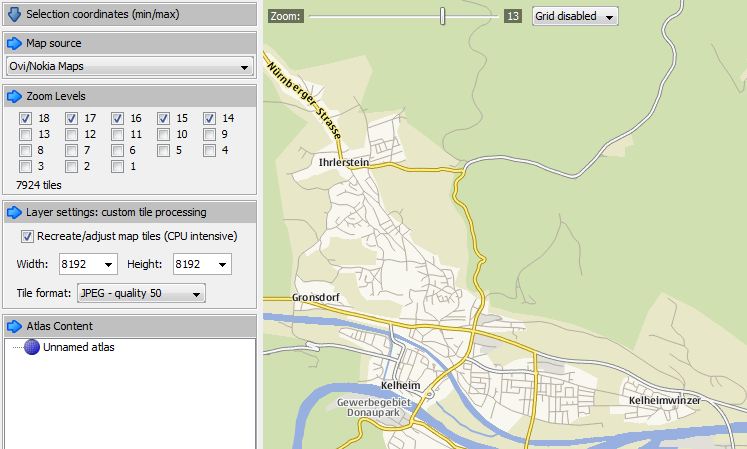Enable zoom level 9 checkbox
The height and width of the screenshot is (449, 747).
[210, 134]
